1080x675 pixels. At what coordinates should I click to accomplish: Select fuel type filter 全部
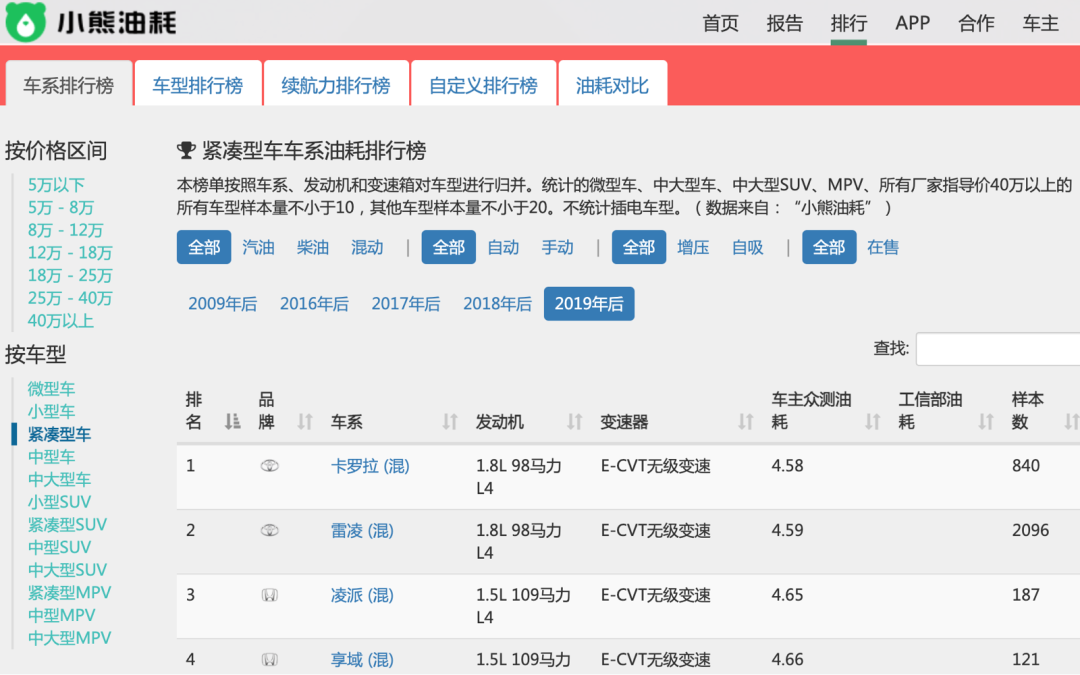204,247
